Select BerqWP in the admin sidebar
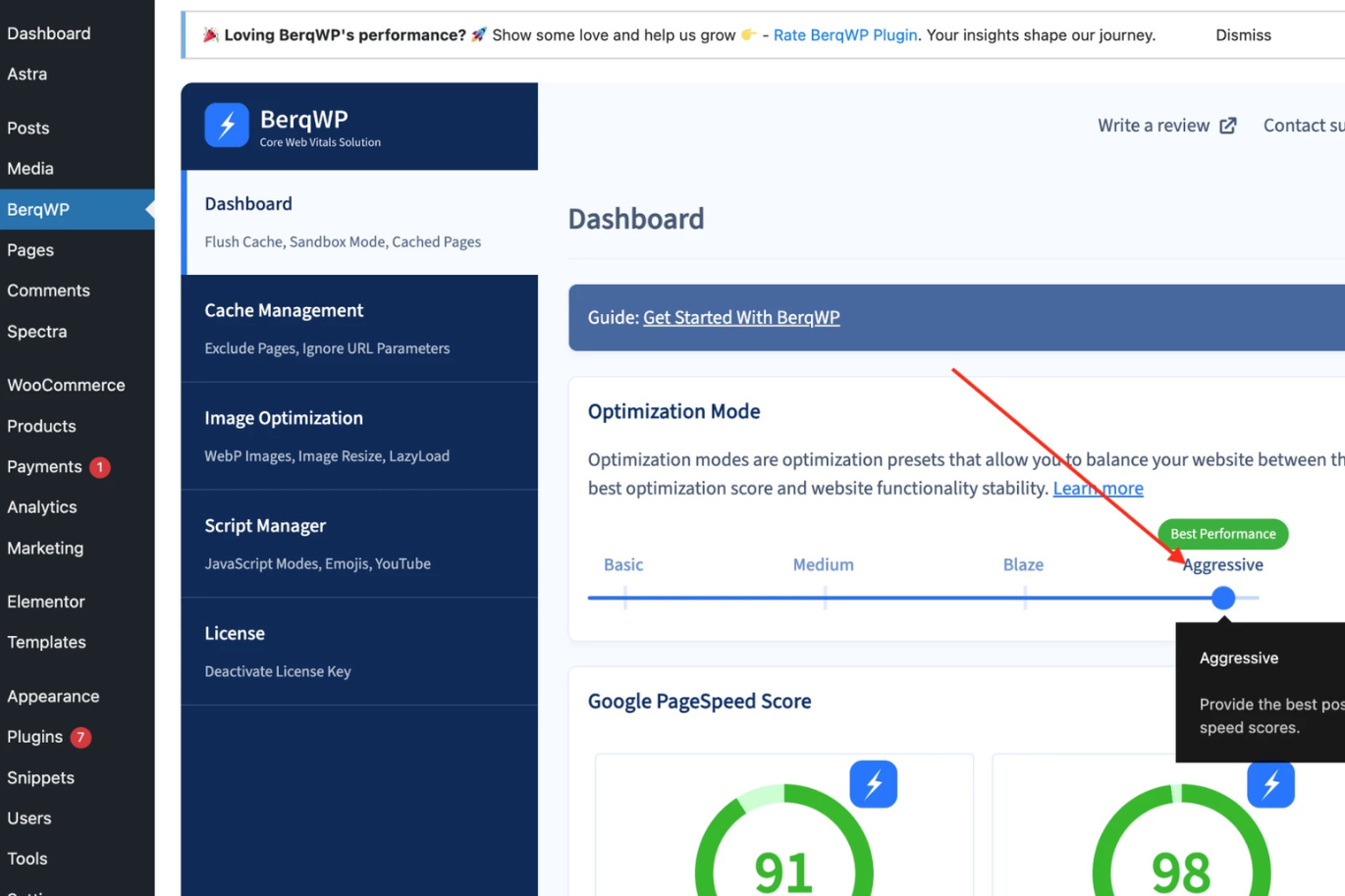 [78, 209]
